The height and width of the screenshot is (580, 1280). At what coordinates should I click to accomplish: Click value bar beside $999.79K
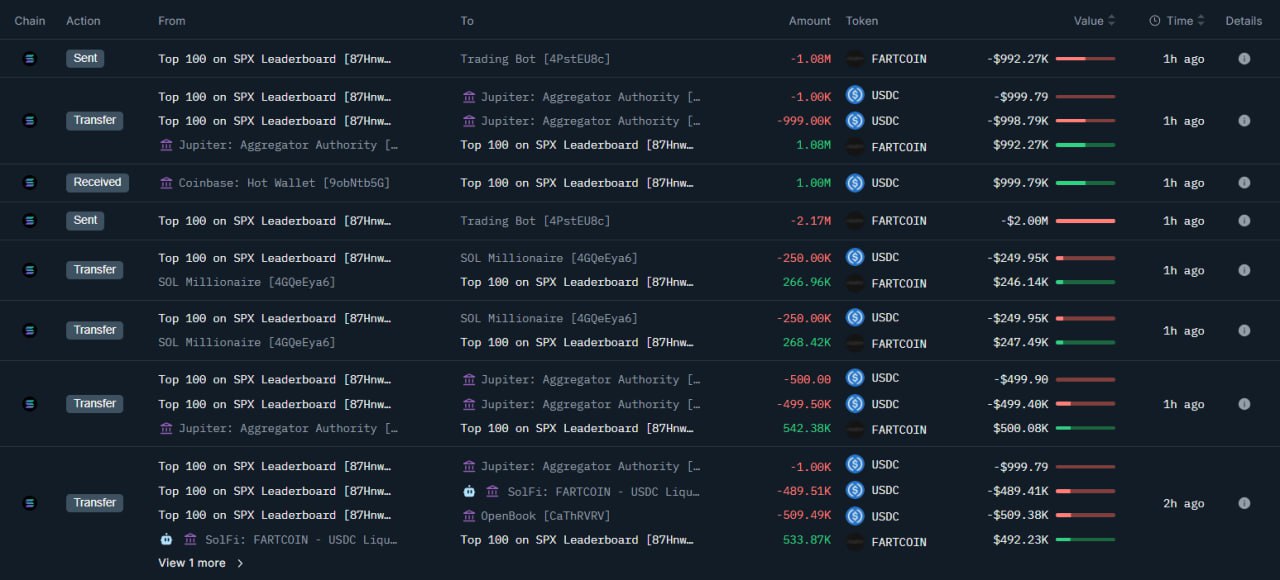[1085, 183]
